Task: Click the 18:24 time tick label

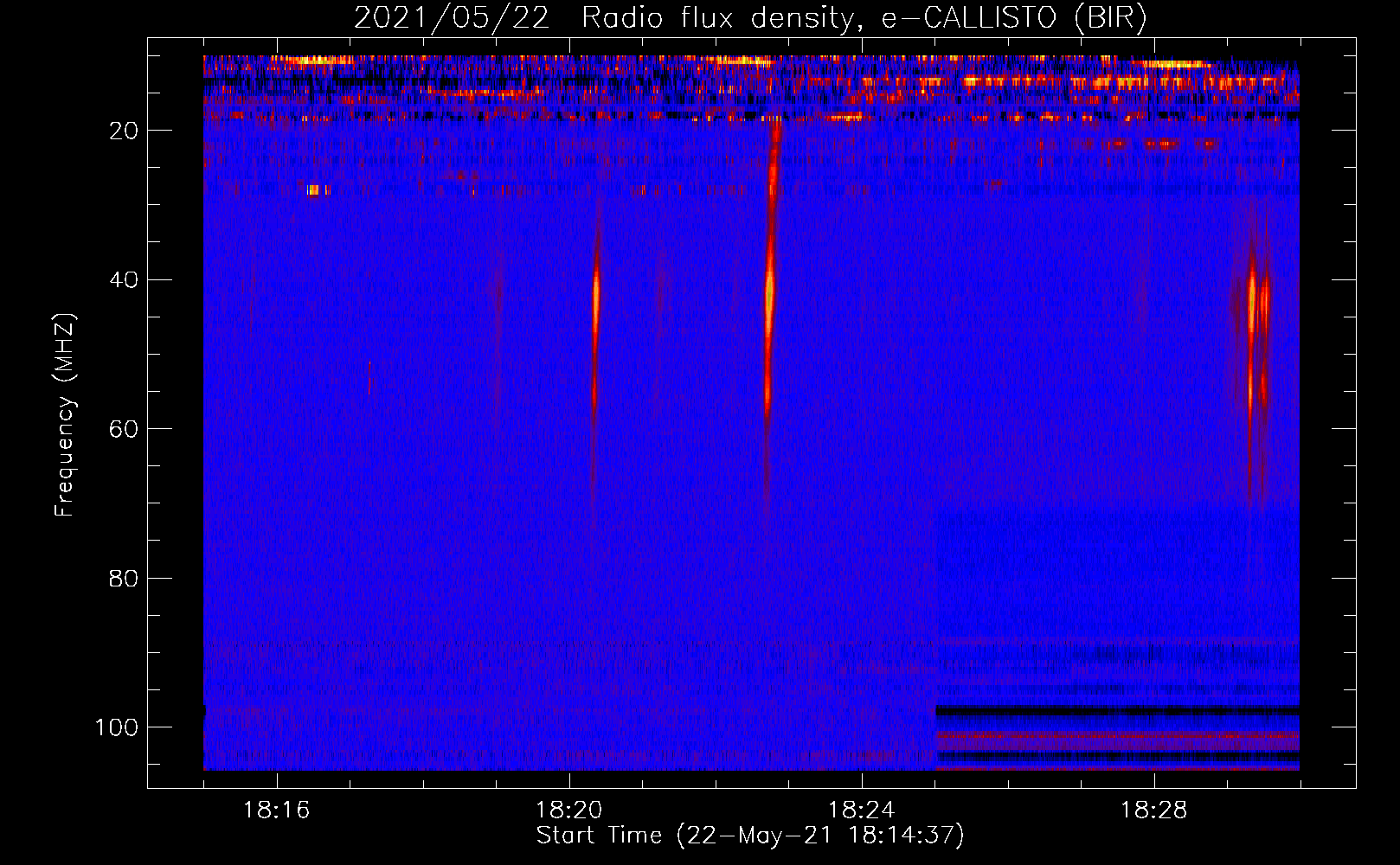Action: coord(861,811)
